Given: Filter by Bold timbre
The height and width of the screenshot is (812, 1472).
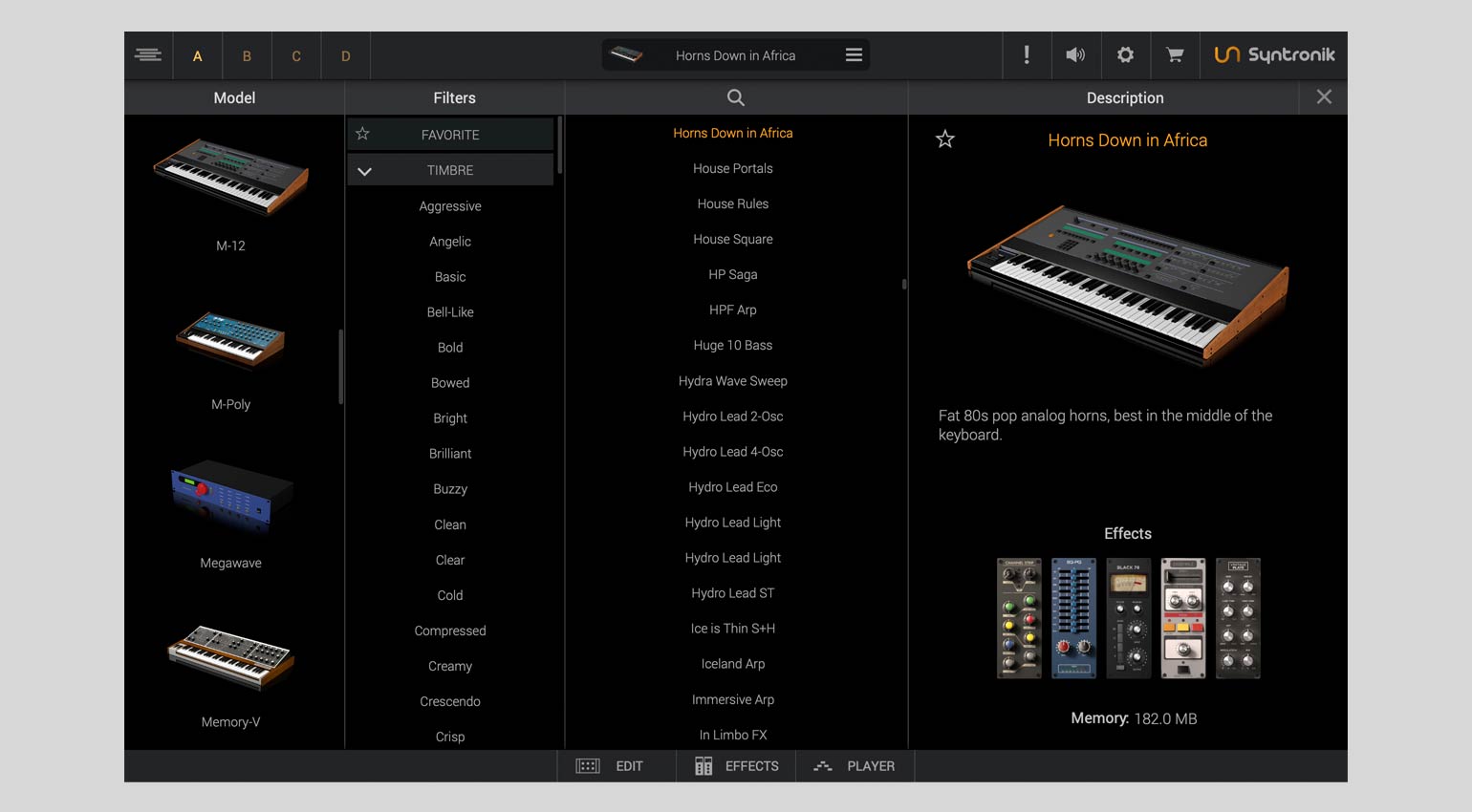Looking at the screenshot, I should click(x=450, y=348).
